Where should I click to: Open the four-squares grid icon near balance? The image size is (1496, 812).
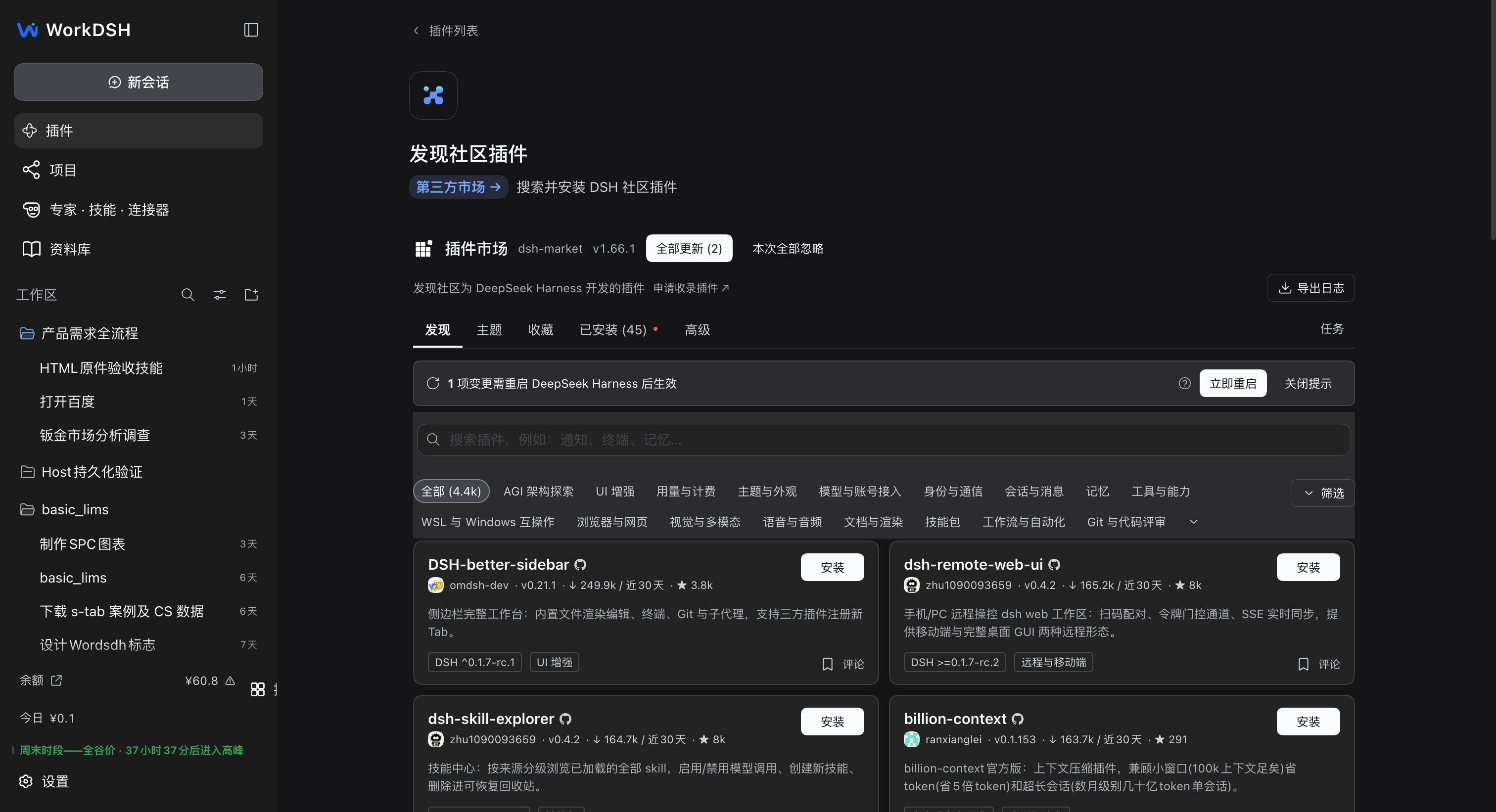pyautogui.click(x=257, y=689)
